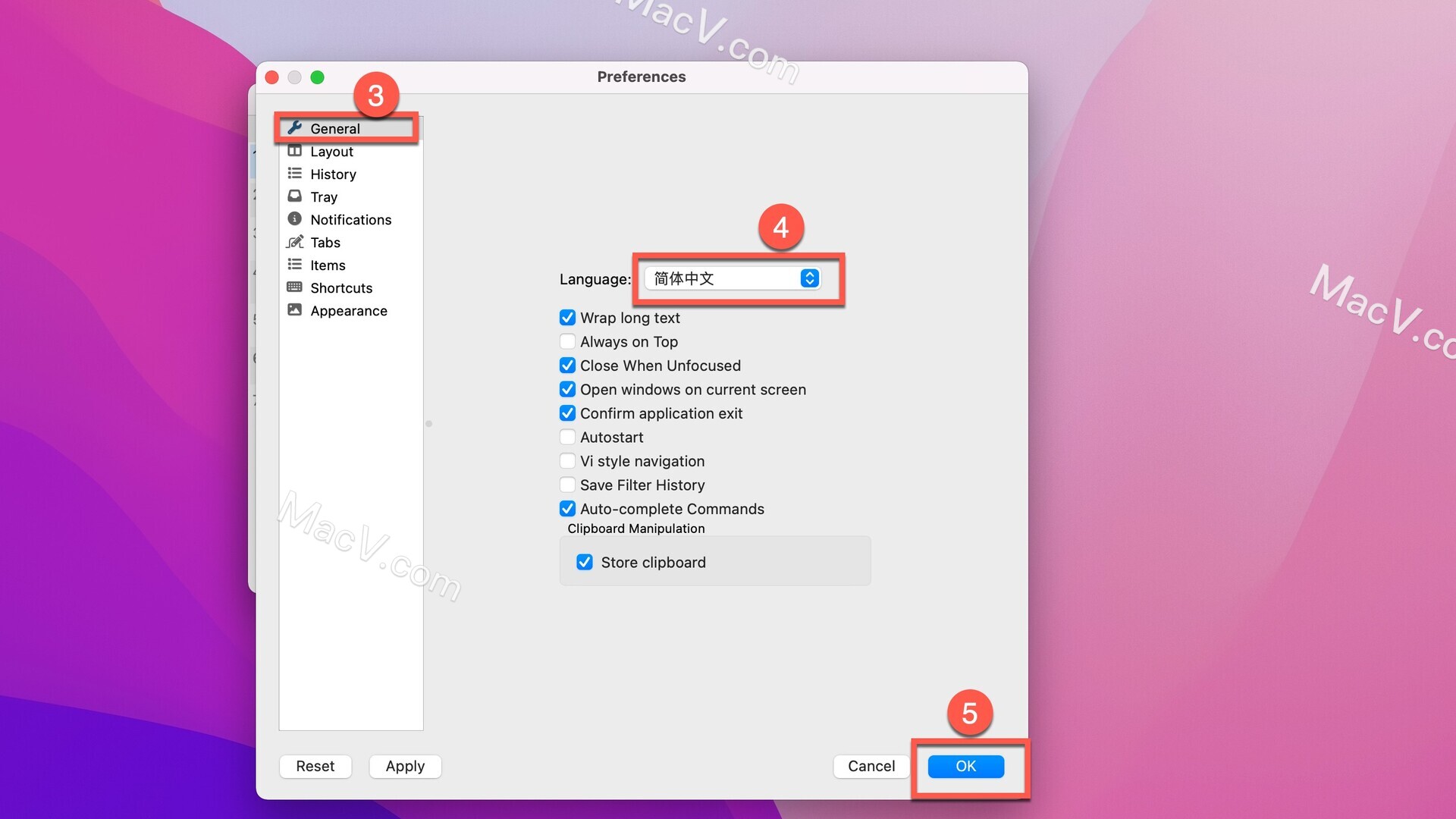Disable the Close When Unfocused option
This screenshot has height=819, width=1456.
click(567, 365)
